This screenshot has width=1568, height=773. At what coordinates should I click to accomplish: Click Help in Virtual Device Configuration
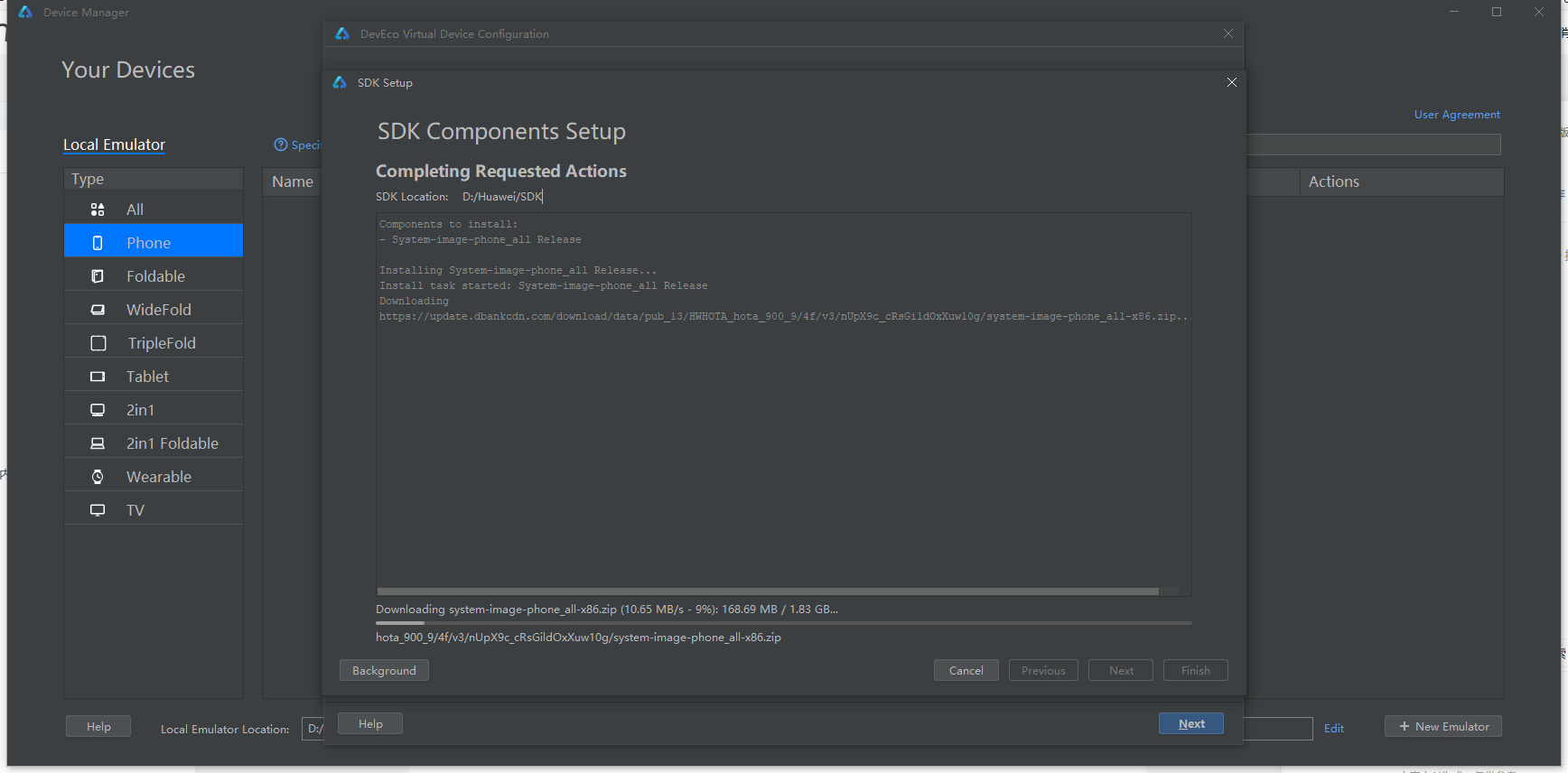pos(370,723)
